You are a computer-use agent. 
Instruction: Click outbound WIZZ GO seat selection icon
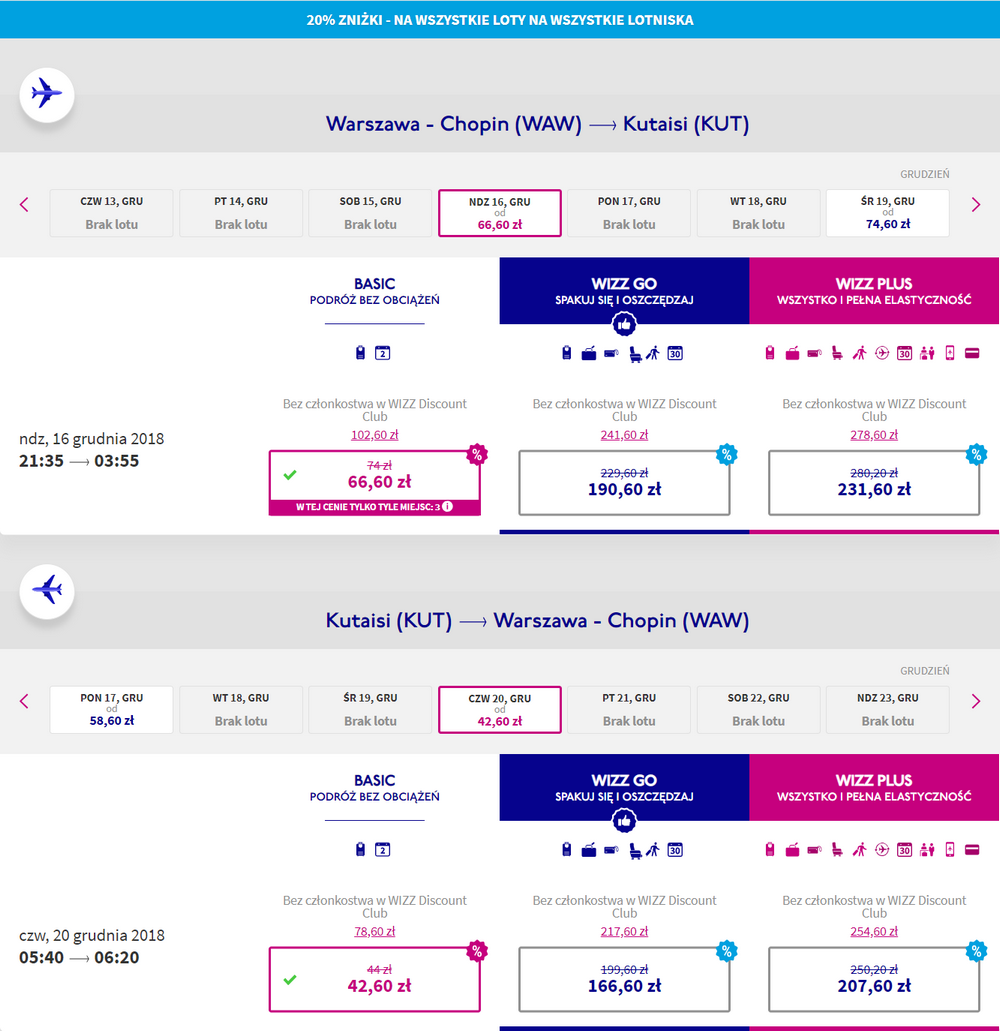click(634, 354)
